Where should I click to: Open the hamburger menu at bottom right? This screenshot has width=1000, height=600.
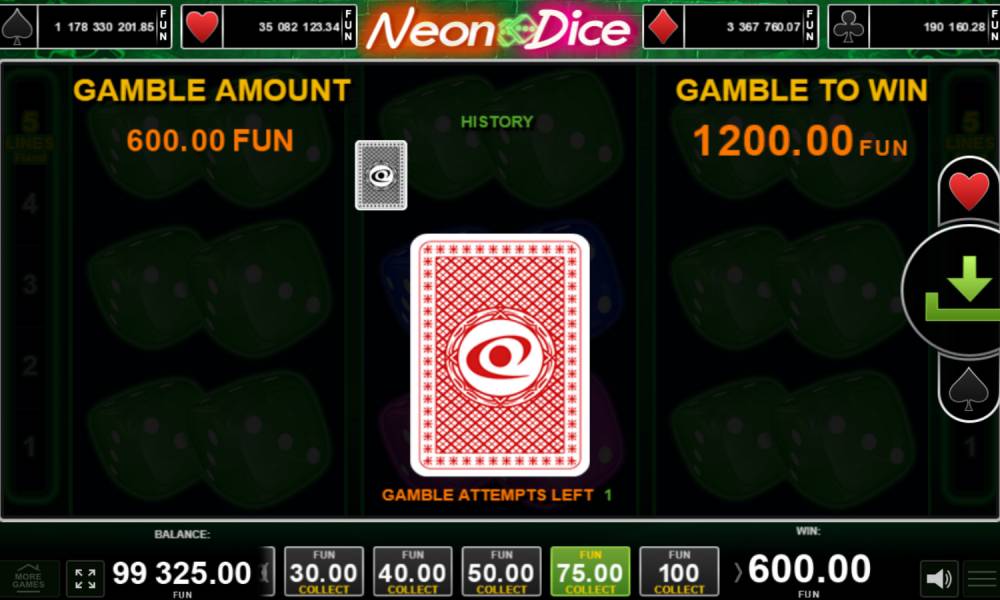tap(982, 579)
